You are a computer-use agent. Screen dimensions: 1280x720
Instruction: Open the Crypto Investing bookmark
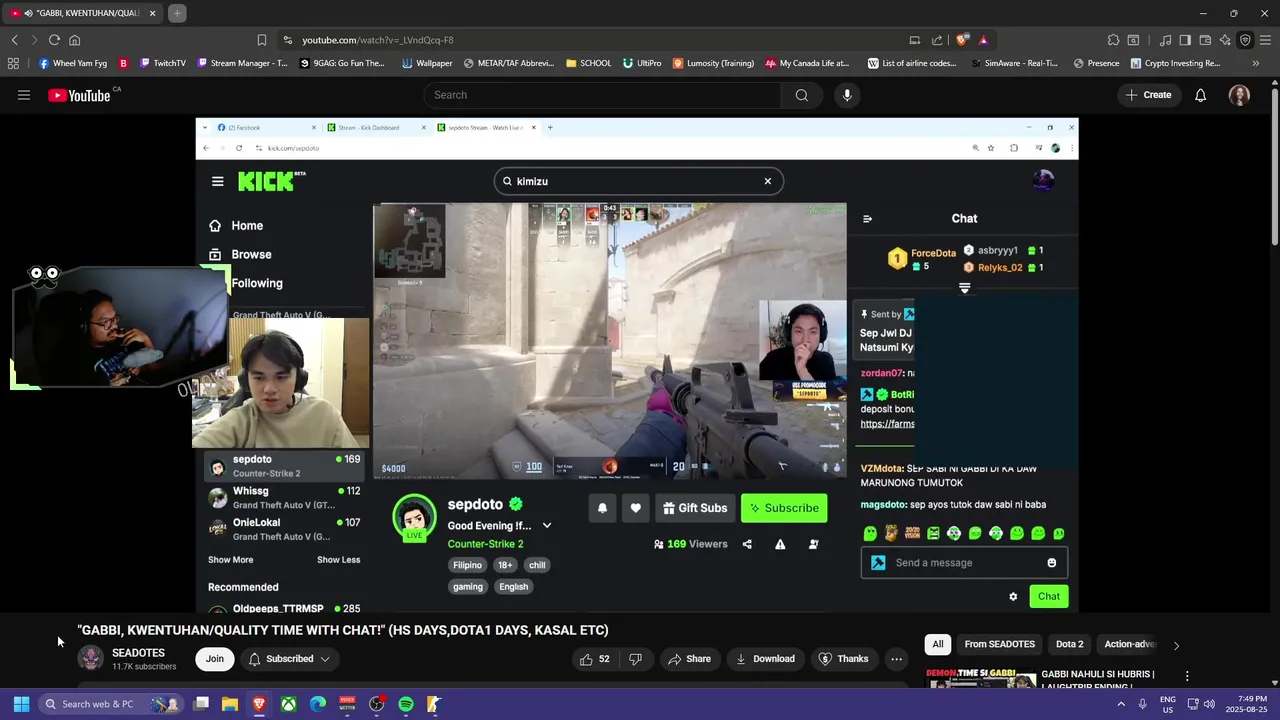1175,63
